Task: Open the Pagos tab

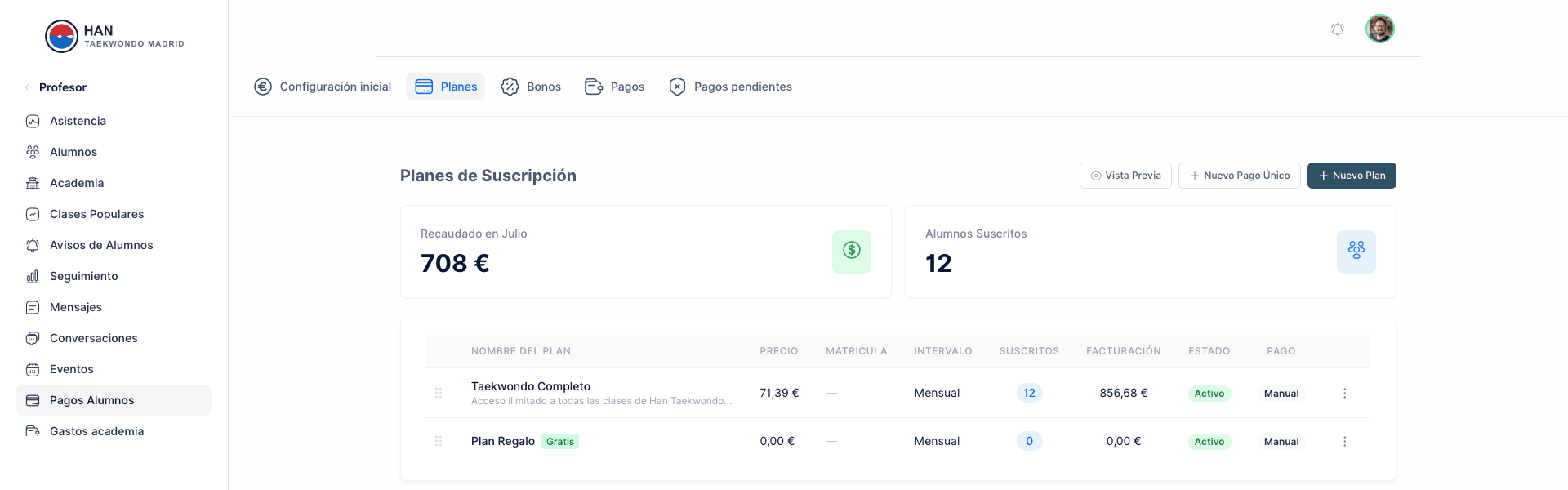Action: (615, 87)
